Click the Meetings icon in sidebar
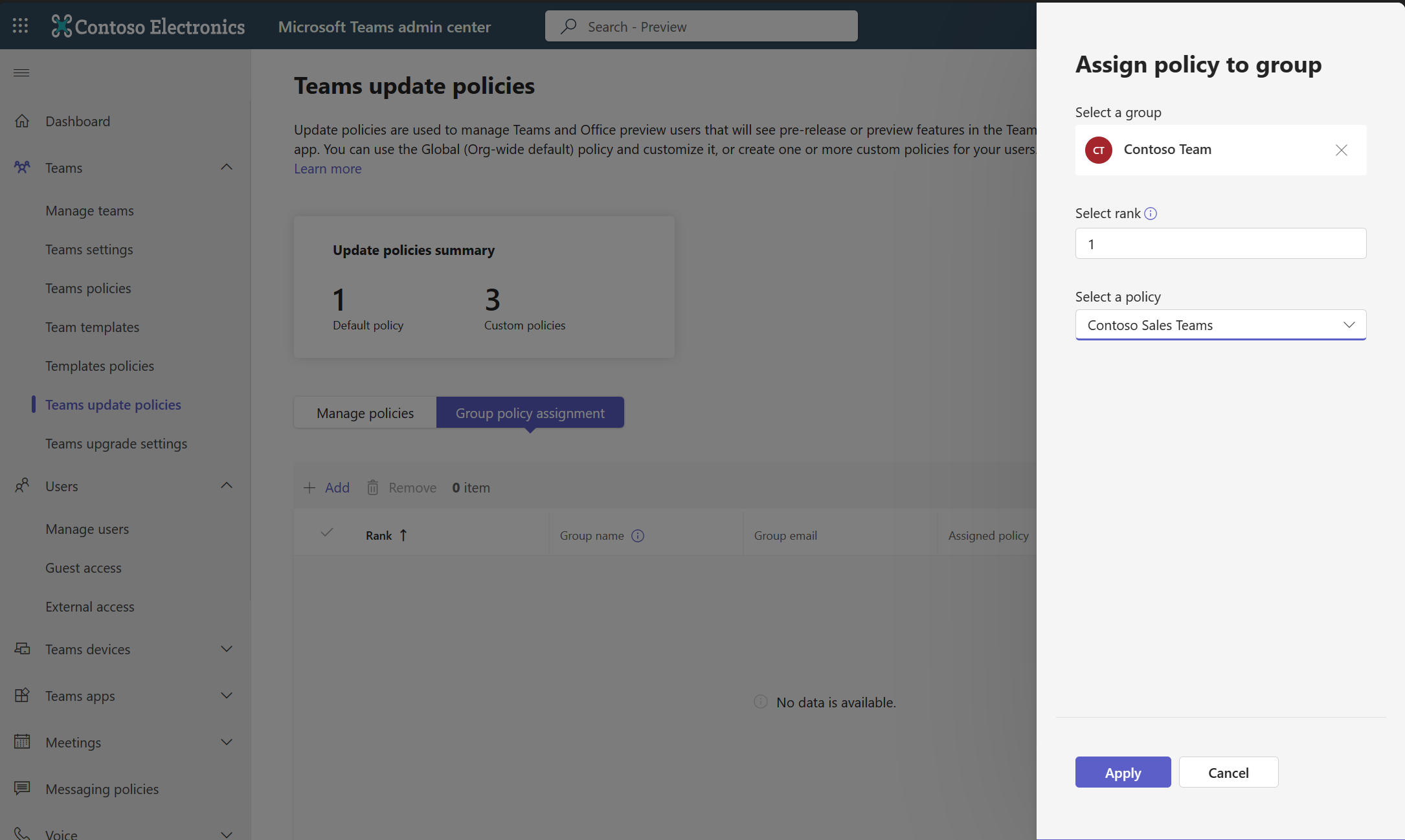1405x840 pixels. coord(22,742)
